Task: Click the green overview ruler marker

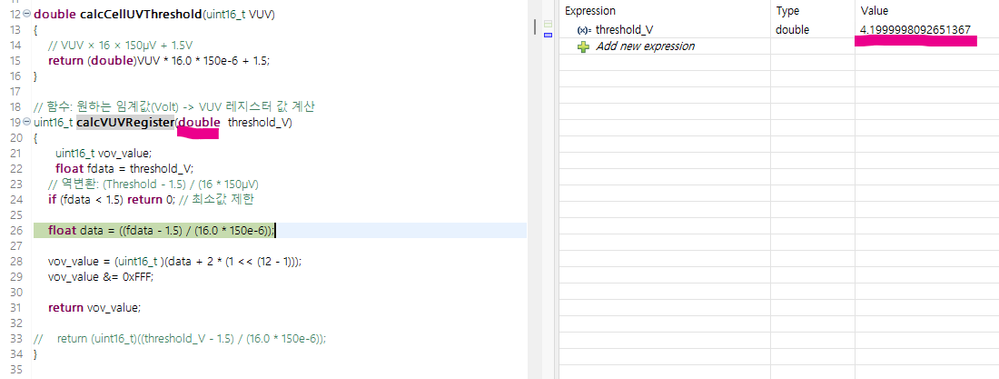Action: click(x=547, y=24)
